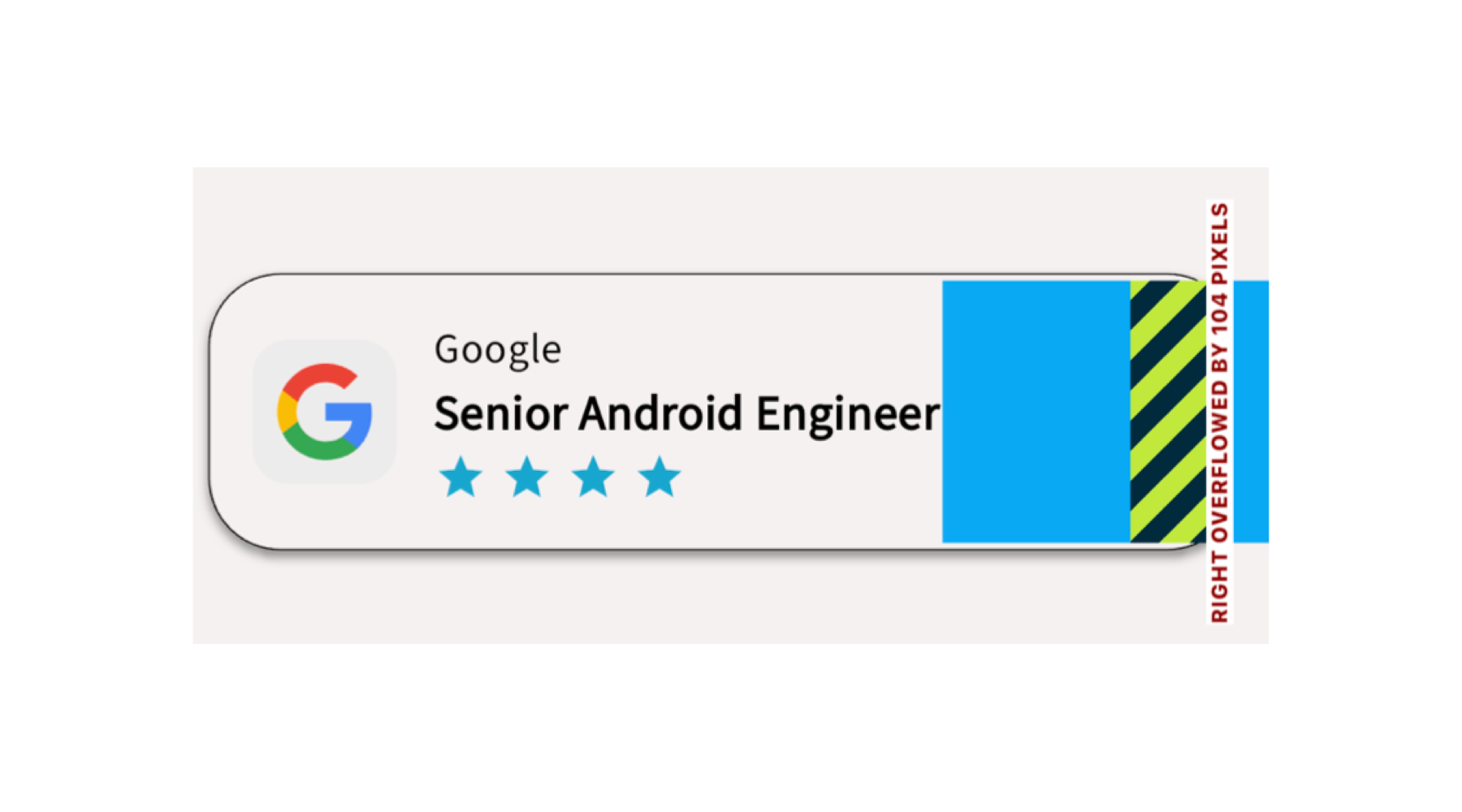Click the yellow segment of the Google logo
The height and width of the screenshot is (812, 1462).
[x=286, y=412]
